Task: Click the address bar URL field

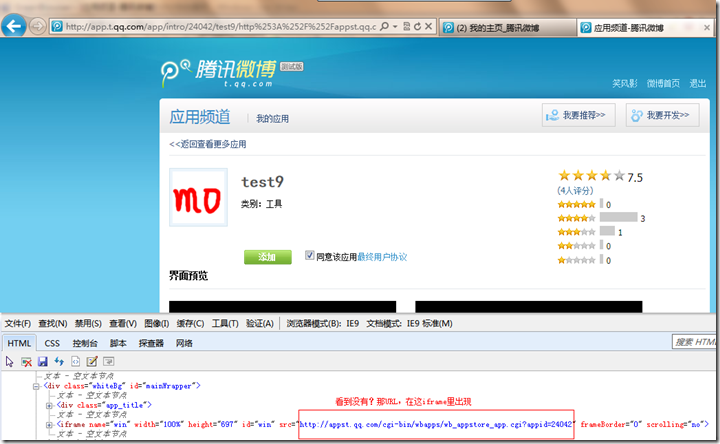Action: tap(220, 27)
